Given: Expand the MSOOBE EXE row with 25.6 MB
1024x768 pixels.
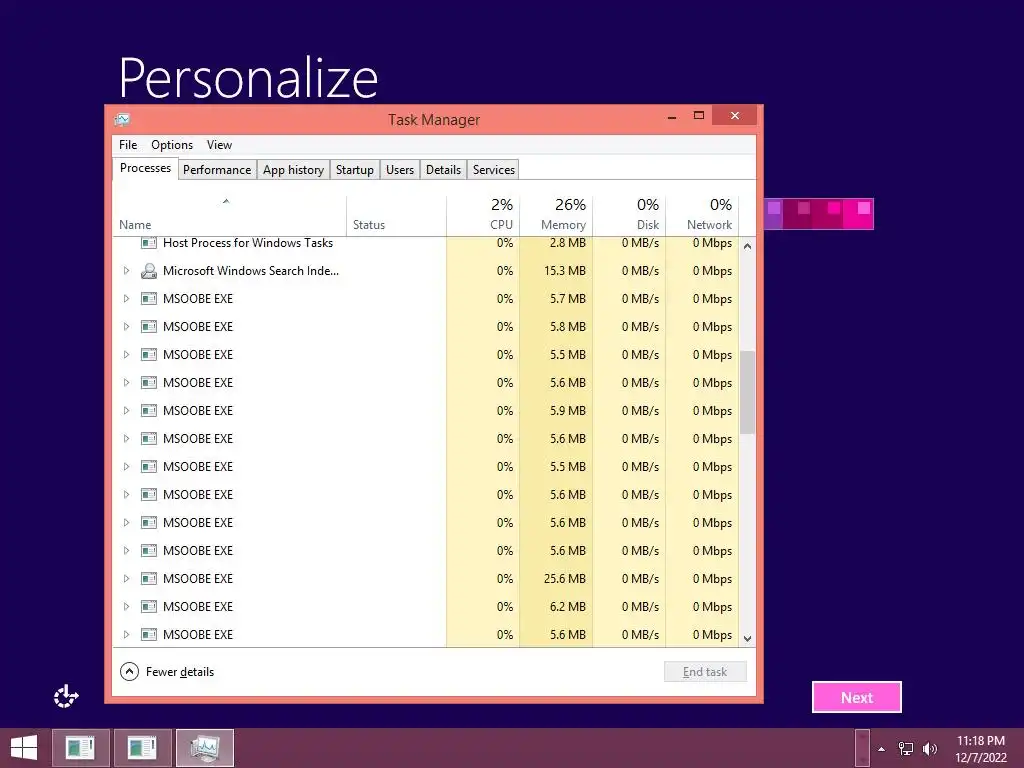Looking at the screenshot, I should point(127,579).
